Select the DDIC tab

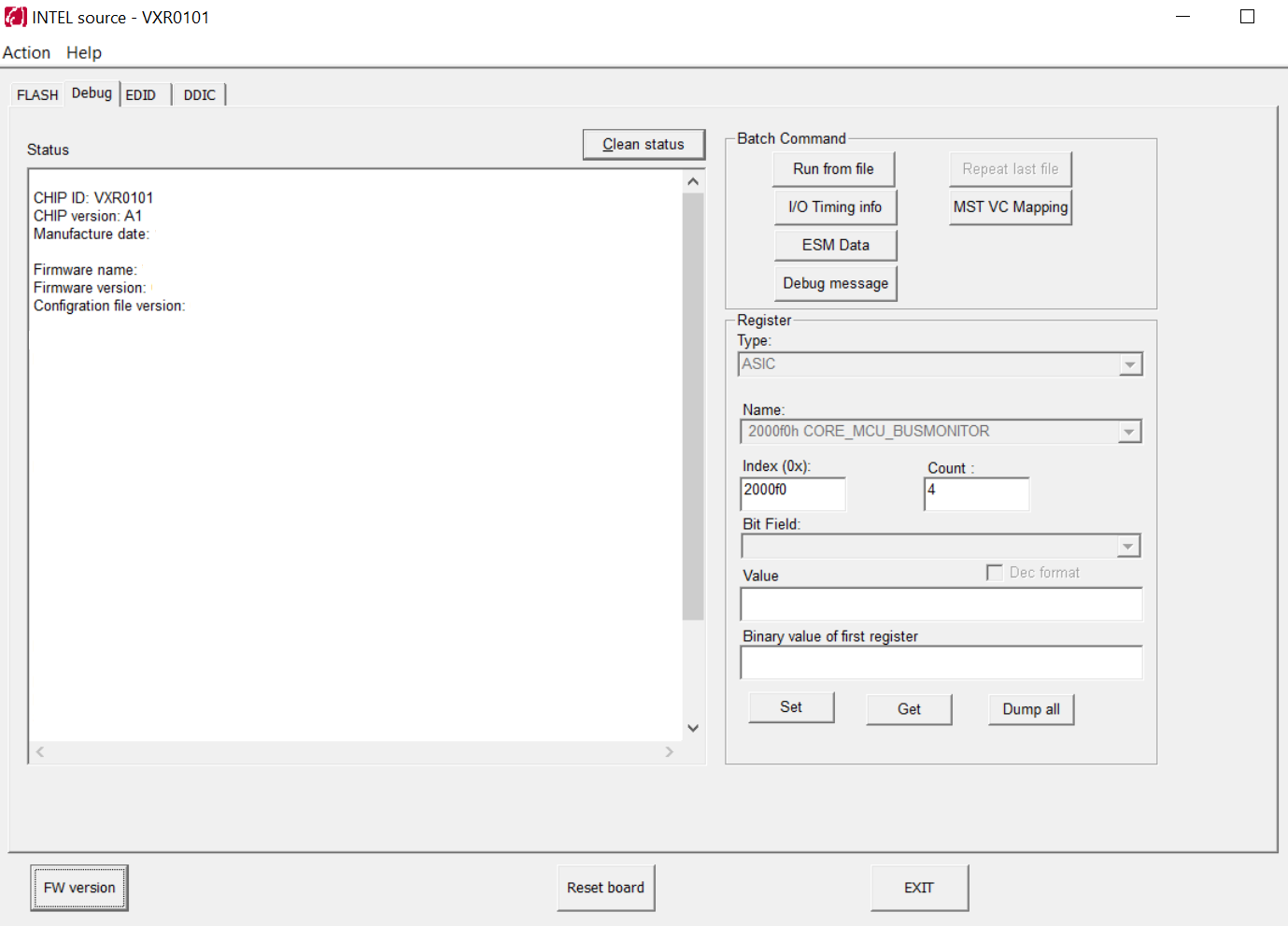point(200,94)
